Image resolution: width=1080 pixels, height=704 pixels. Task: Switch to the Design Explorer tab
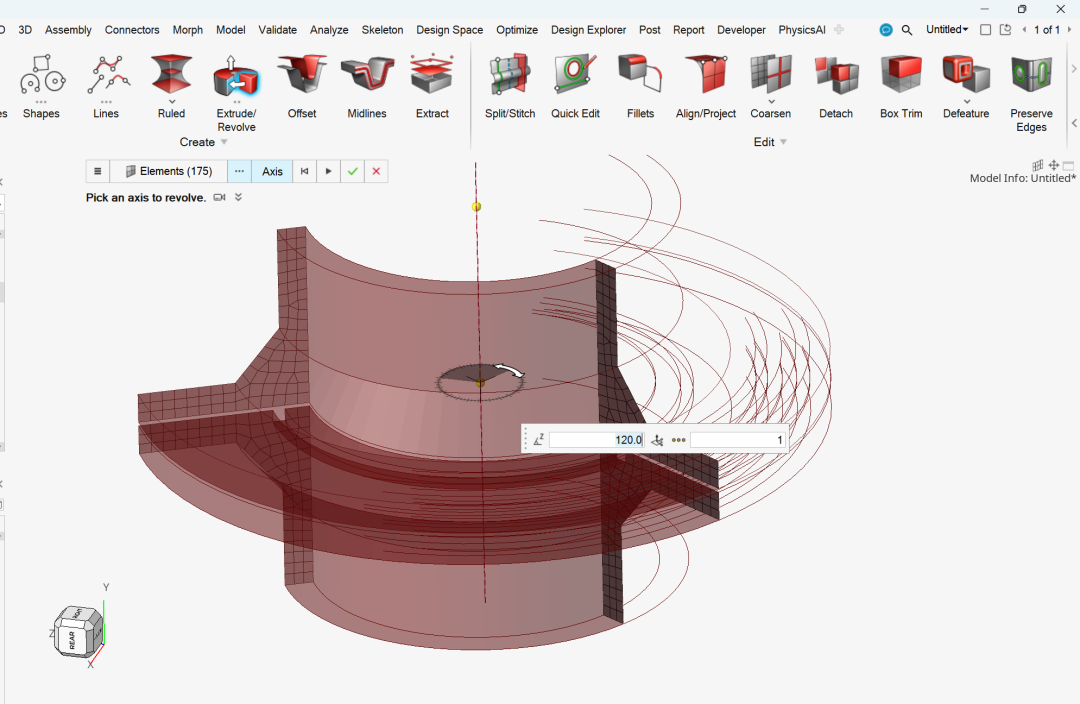(x=588, y=30)
